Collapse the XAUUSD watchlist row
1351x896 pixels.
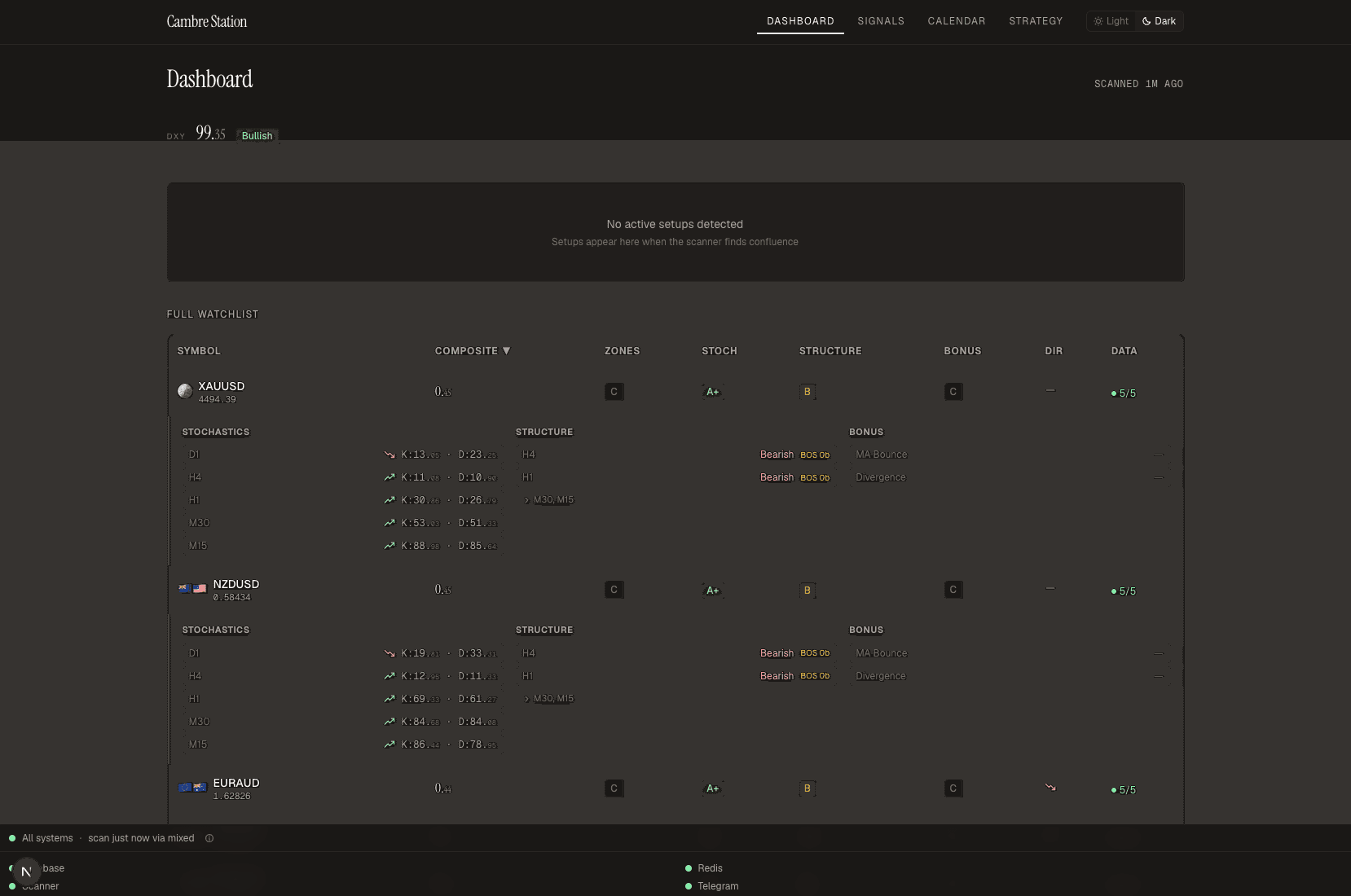point(675,392)
